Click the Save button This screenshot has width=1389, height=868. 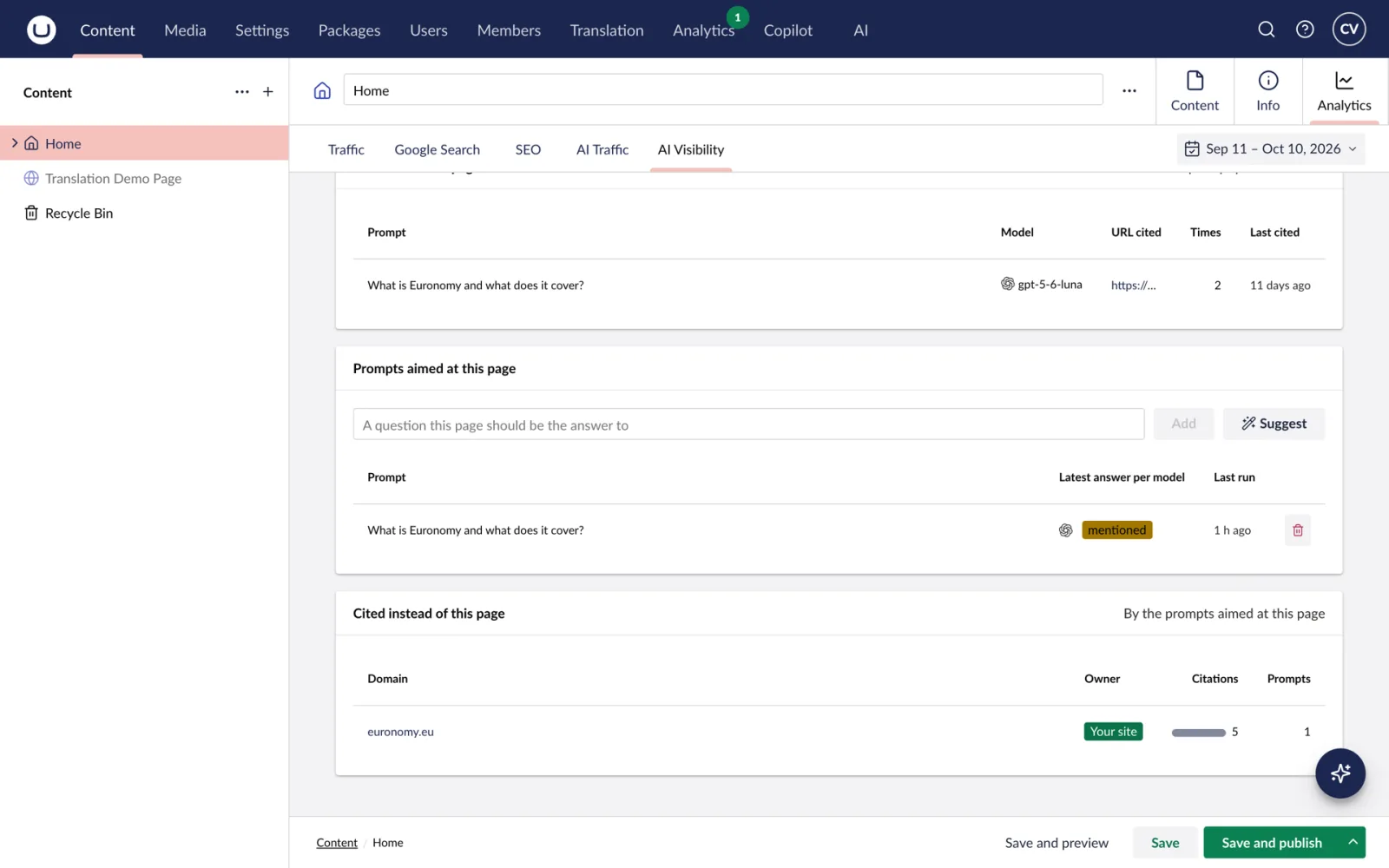pyautogui.click(x=1165, y=842)
